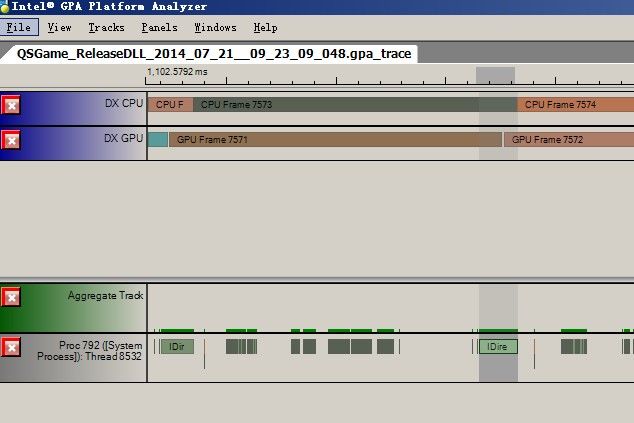Select CPU Frame 7574 block
The image size is (634, 423).
575,105
